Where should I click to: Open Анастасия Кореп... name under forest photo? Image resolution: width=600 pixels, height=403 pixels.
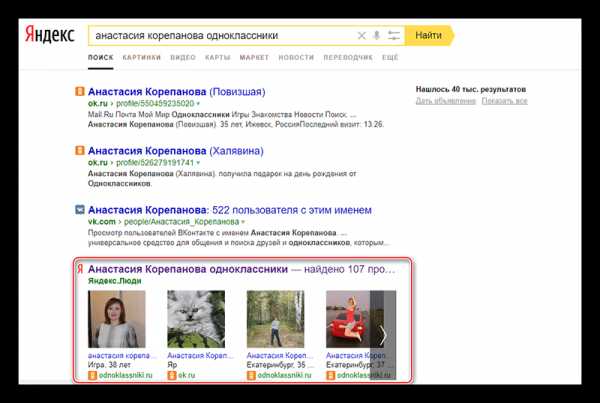click(x=280, y=356)
